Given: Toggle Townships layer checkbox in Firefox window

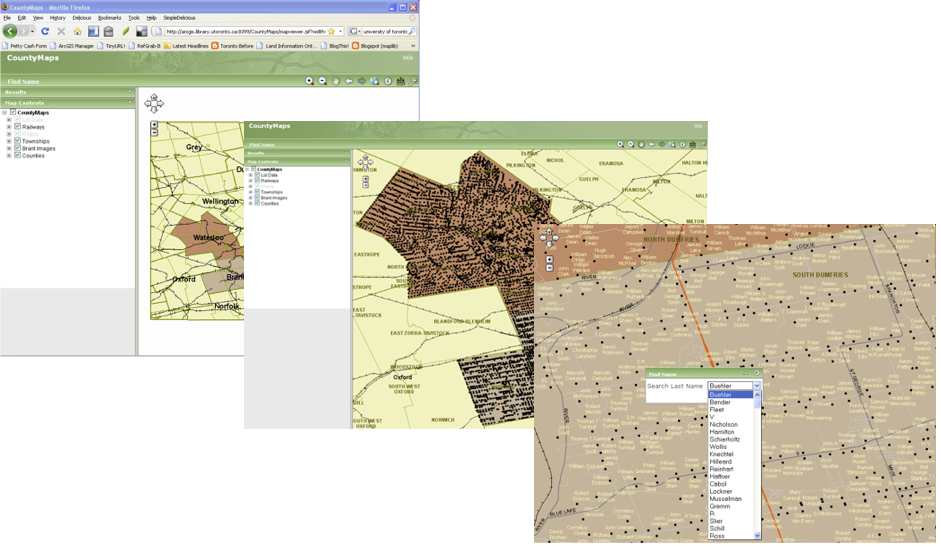Looking at the screenshot, I should tap(17, 141).
